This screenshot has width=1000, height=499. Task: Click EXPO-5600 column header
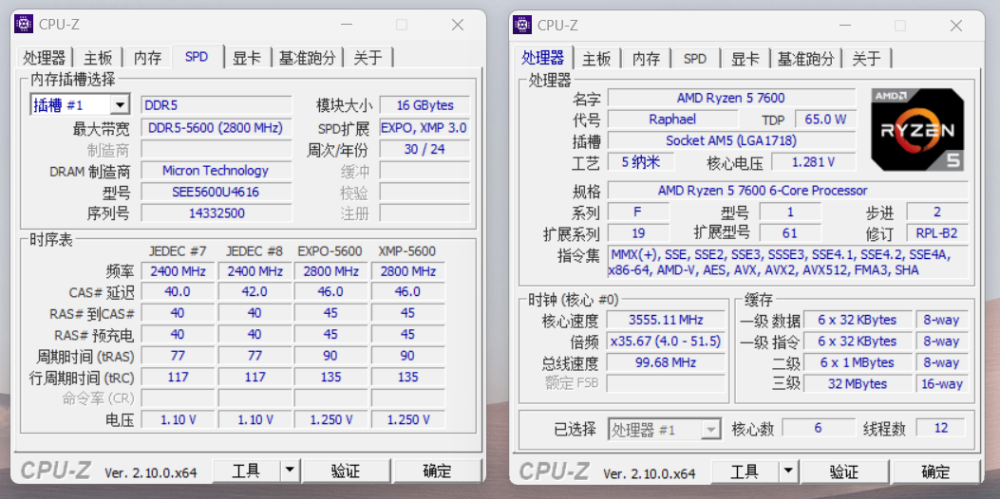point(330,251)
